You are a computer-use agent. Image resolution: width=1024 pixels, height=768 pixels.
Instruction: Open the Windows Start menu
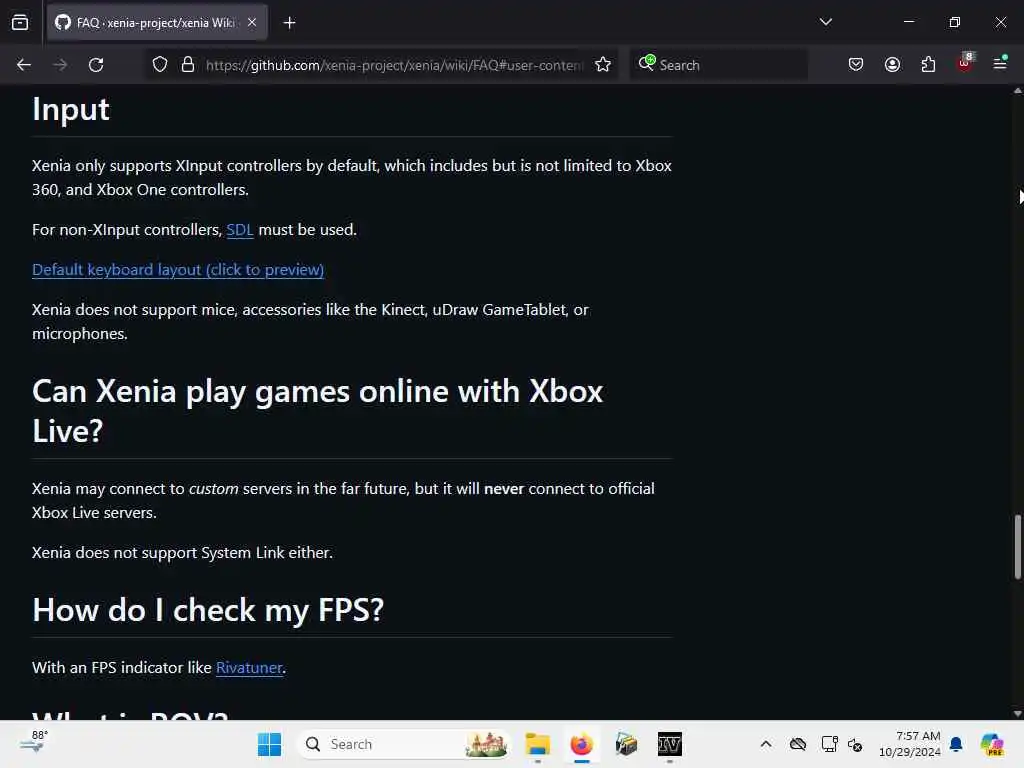269,744
